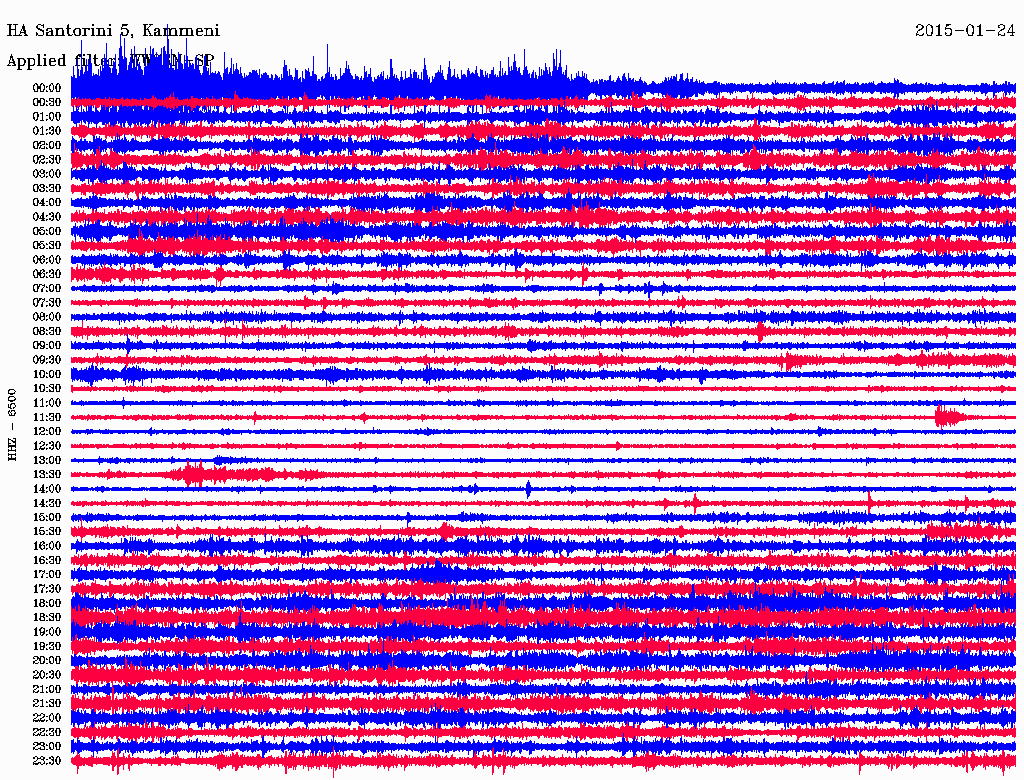Click the Applied filter text

[x=110, y=61]
